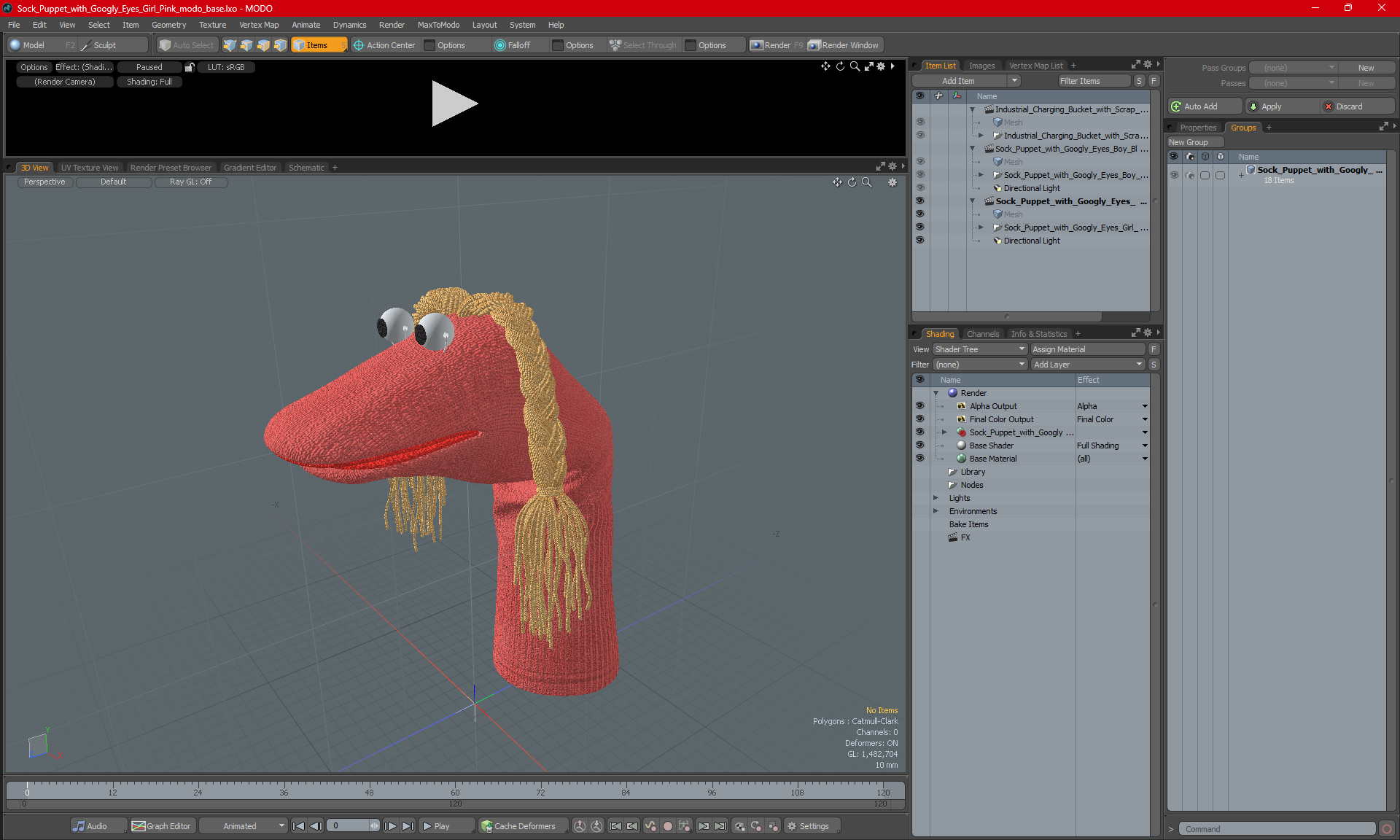Toggle visibility of Base Shader layer
Viewport: 1400px width, 840px height.
click(x=919, y=445)
